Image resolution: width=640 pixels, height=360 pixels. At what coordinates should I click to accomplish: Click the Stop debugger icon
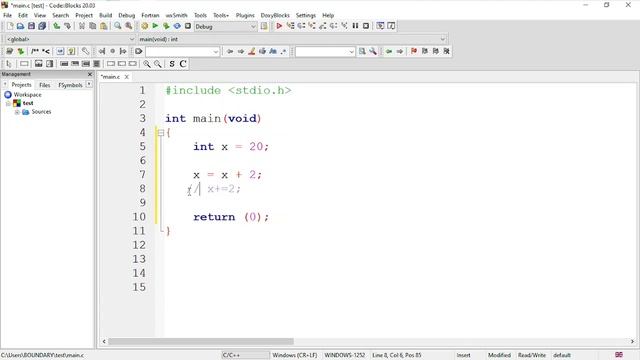[366, 26]
